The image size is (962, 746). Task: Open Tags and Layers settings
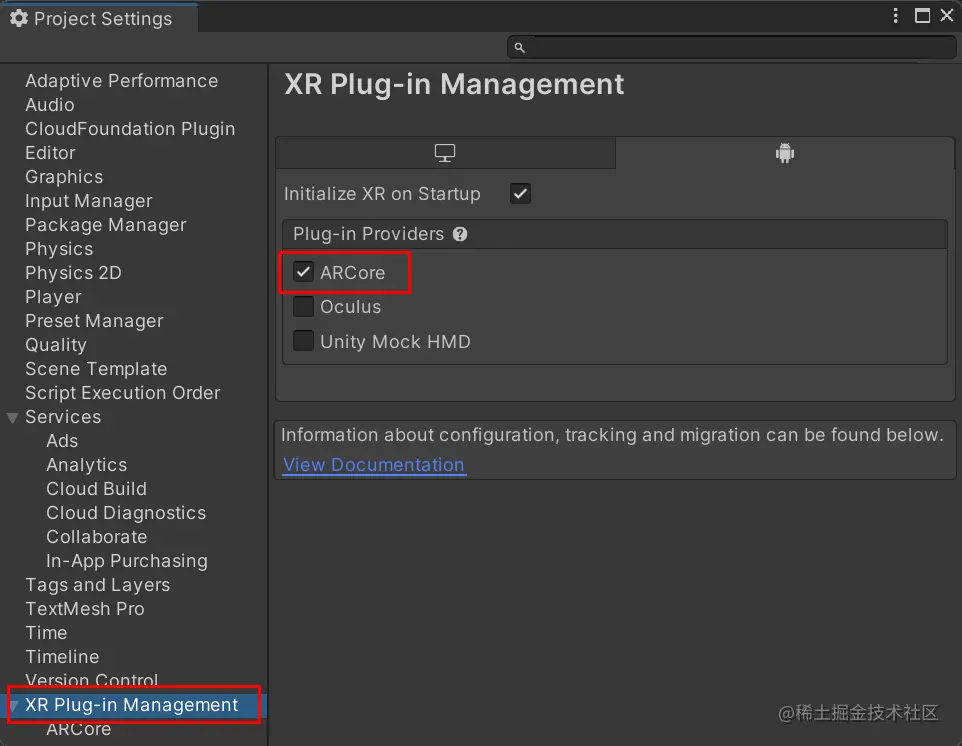(x=98, y=585)
